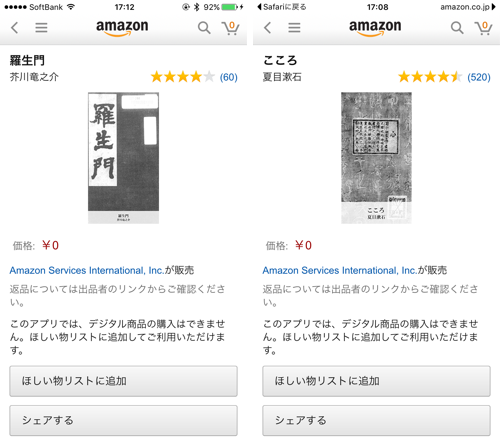Viewport: 500px width, 439px height.
Task: Open the (60) reviews link
Action: [228, 77]
